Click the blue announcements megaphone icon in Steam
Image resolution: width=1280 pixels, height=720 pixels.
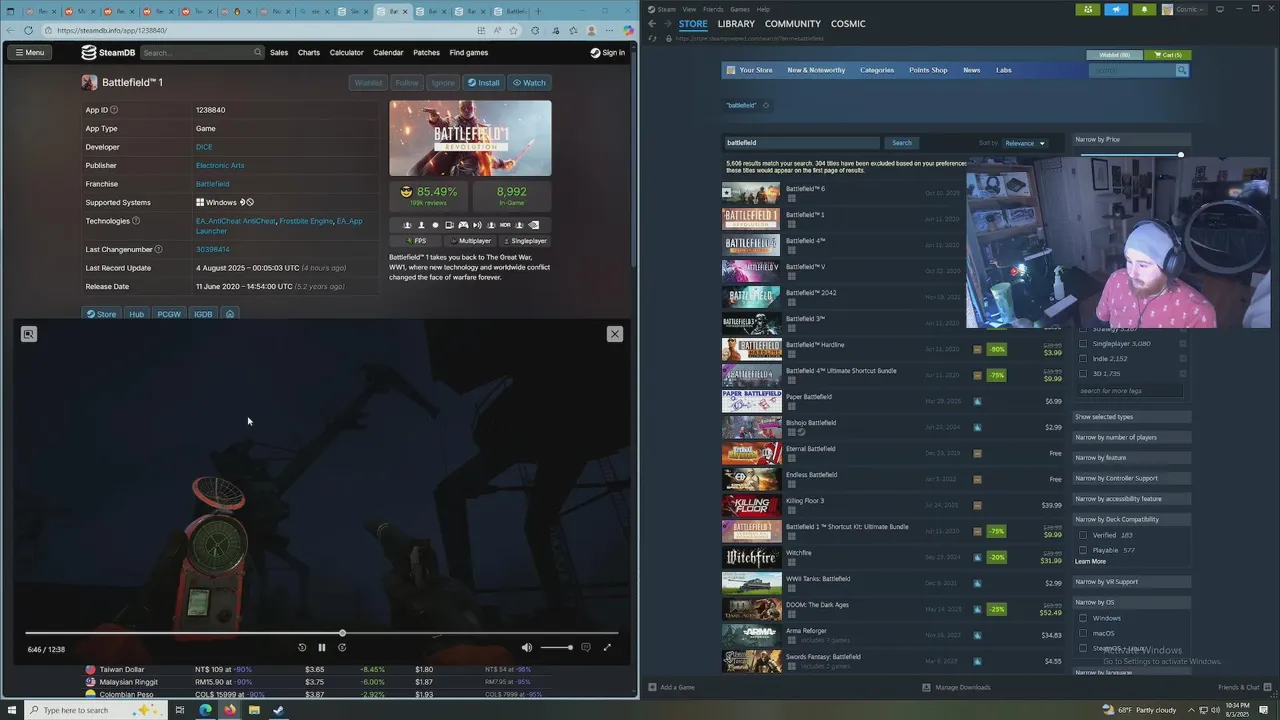1117,9
